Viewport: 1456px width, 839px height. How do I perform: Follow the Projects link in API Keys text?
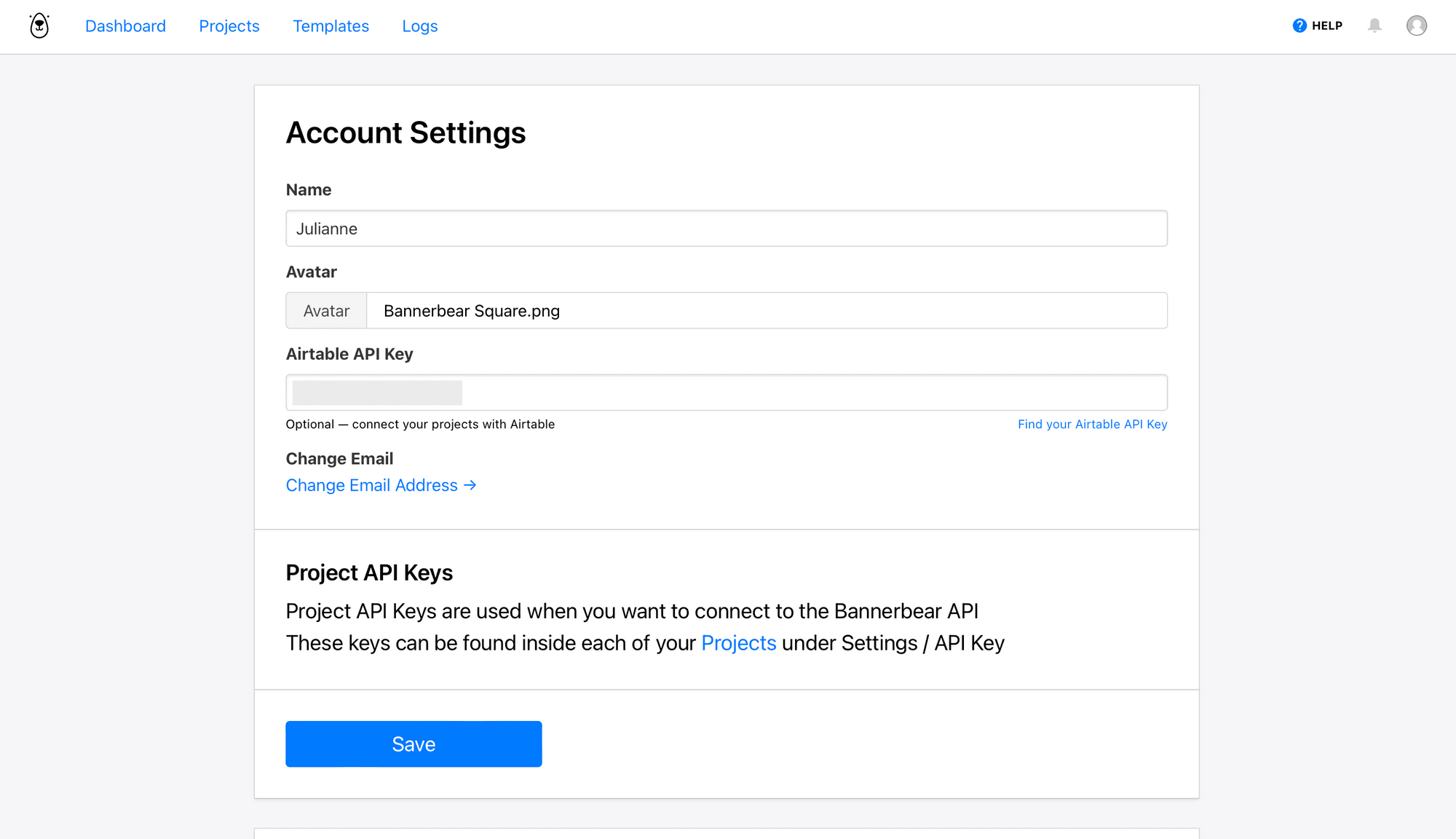click(738, 643)
